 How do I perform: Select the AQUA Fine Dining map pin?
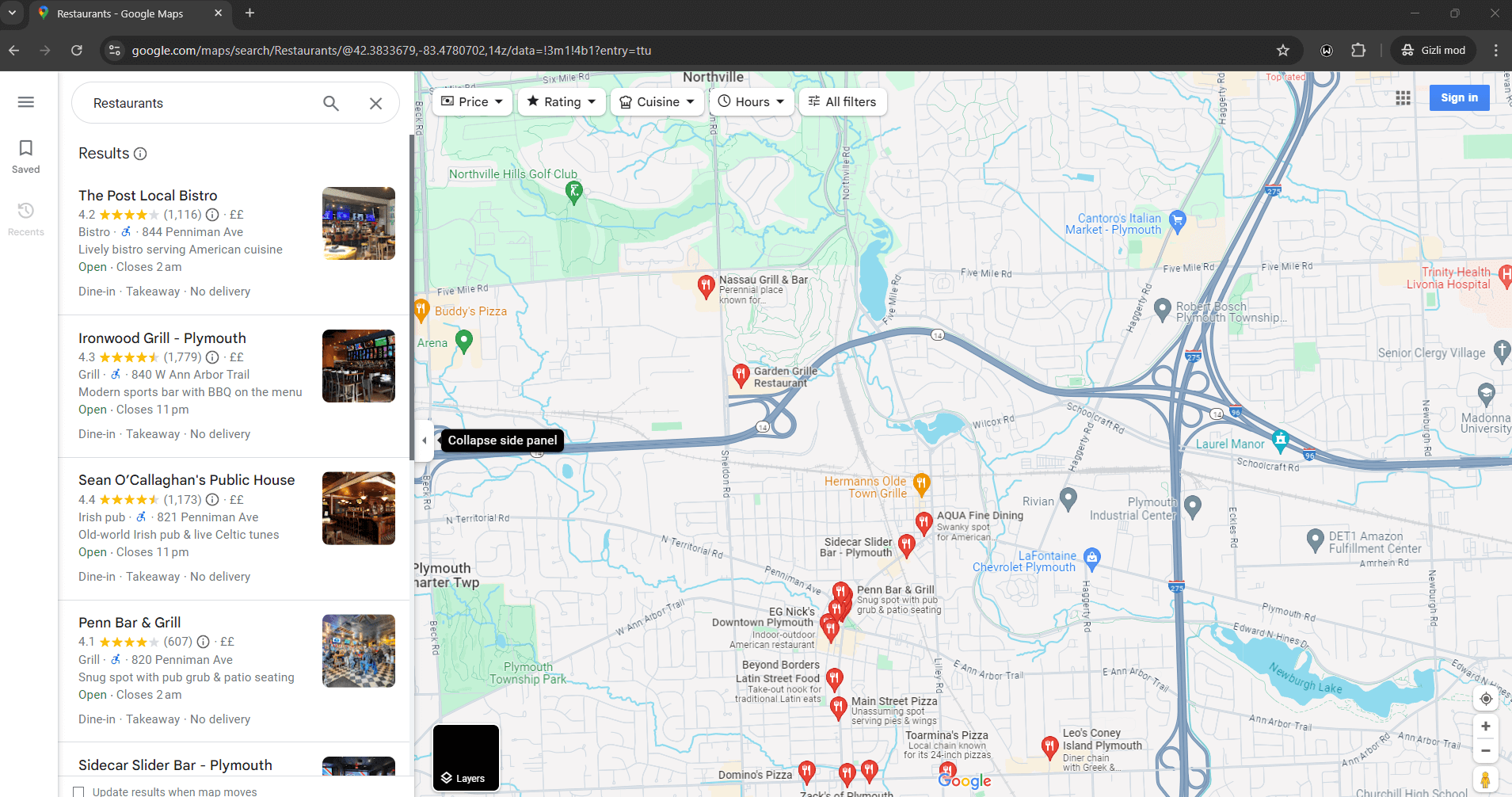tap(924, 522)
